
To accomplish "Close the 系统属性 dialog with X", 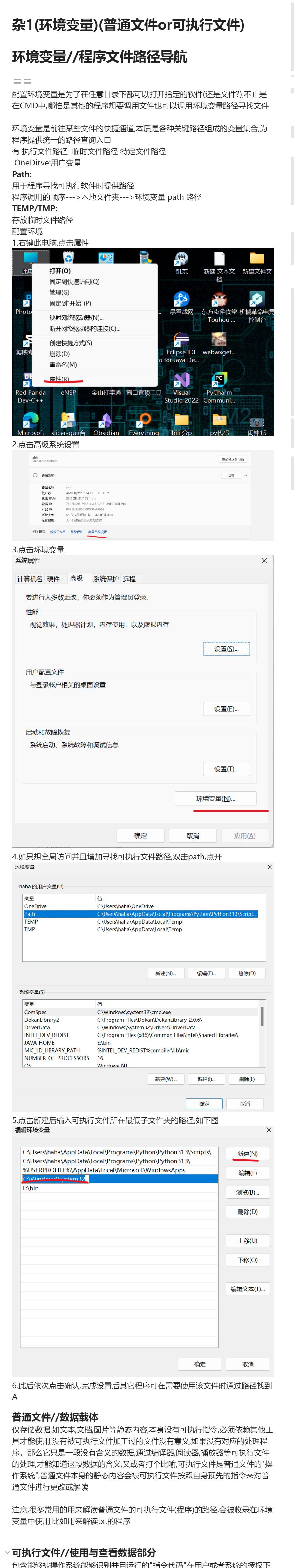I will [x=264, y=561].
